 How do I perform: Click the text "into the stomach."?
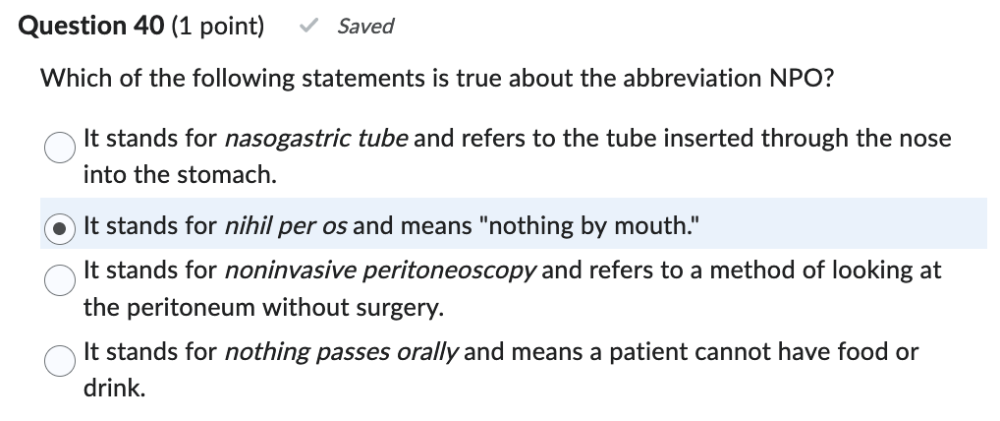(179, 175)
